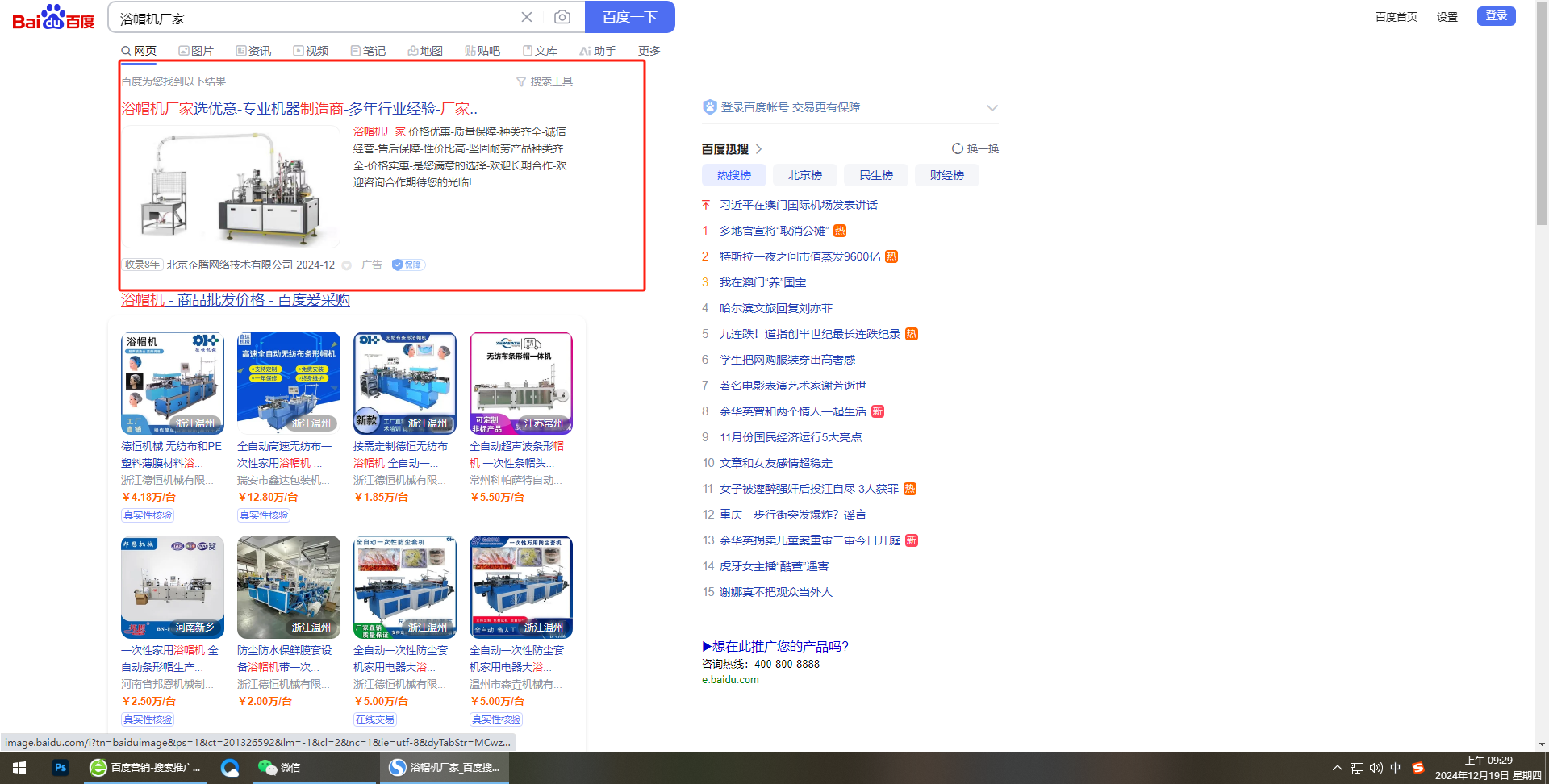Image resolution: width=1549 pixels, height=784 pixels.
Task: Click into the search input field
Action: point(315,18)
